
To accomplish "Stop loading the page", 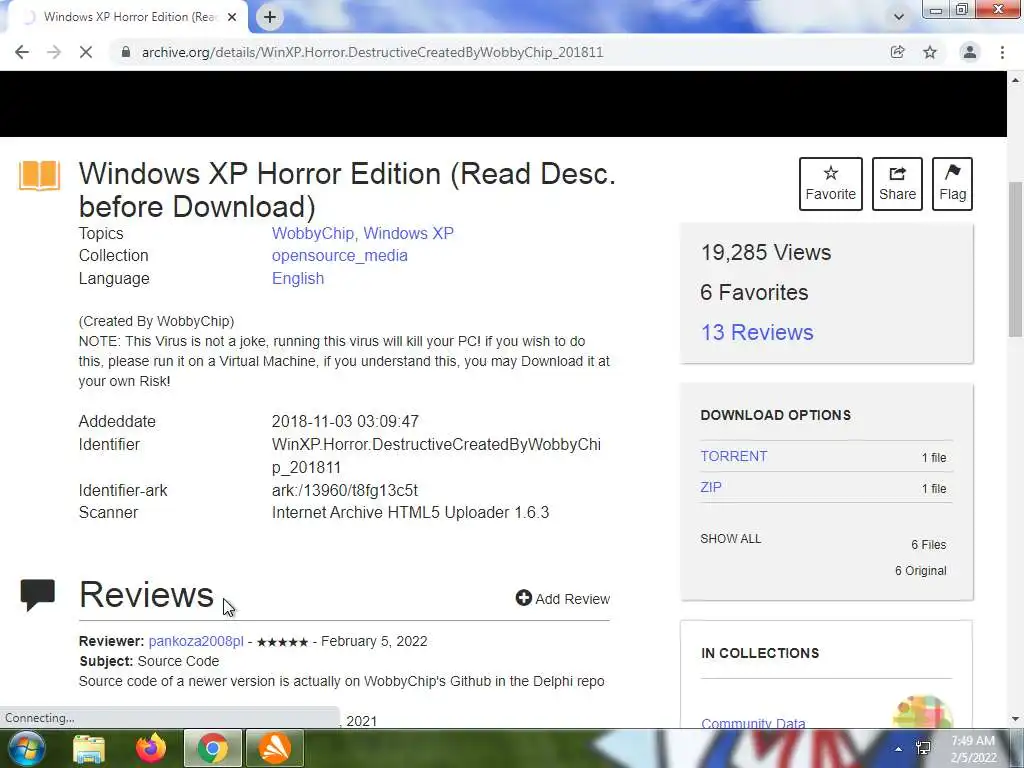I will click(86, 52).
